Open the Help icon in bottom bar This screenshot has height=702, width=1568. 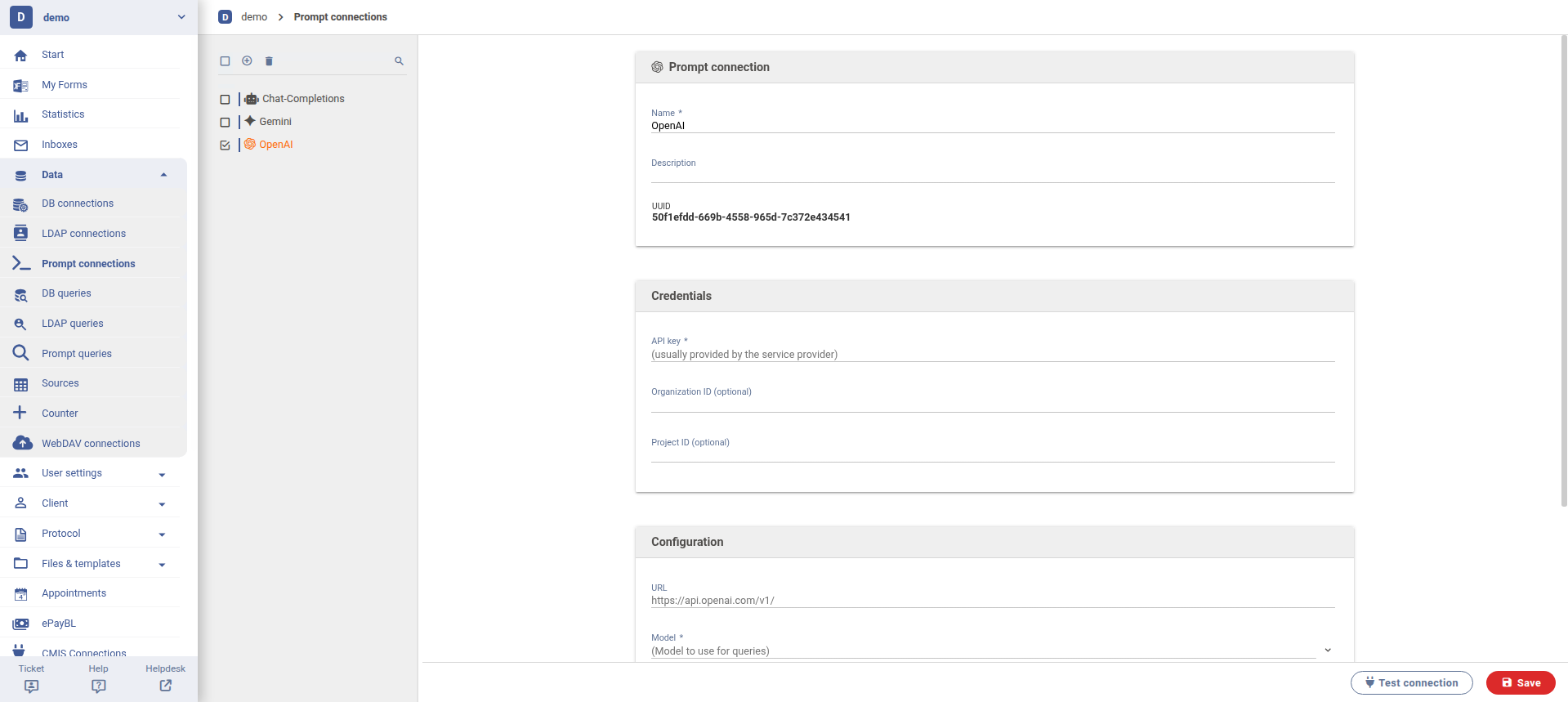[98, 686]
